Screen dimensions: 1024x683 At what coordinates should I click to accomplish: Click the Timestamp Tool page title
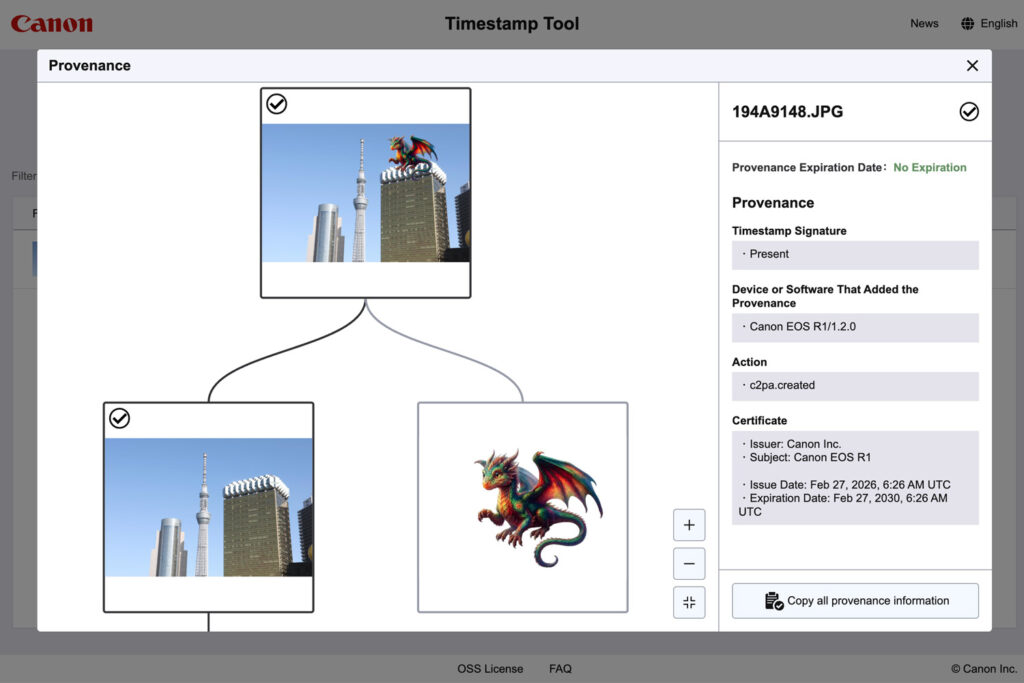[x=512, y=24]
